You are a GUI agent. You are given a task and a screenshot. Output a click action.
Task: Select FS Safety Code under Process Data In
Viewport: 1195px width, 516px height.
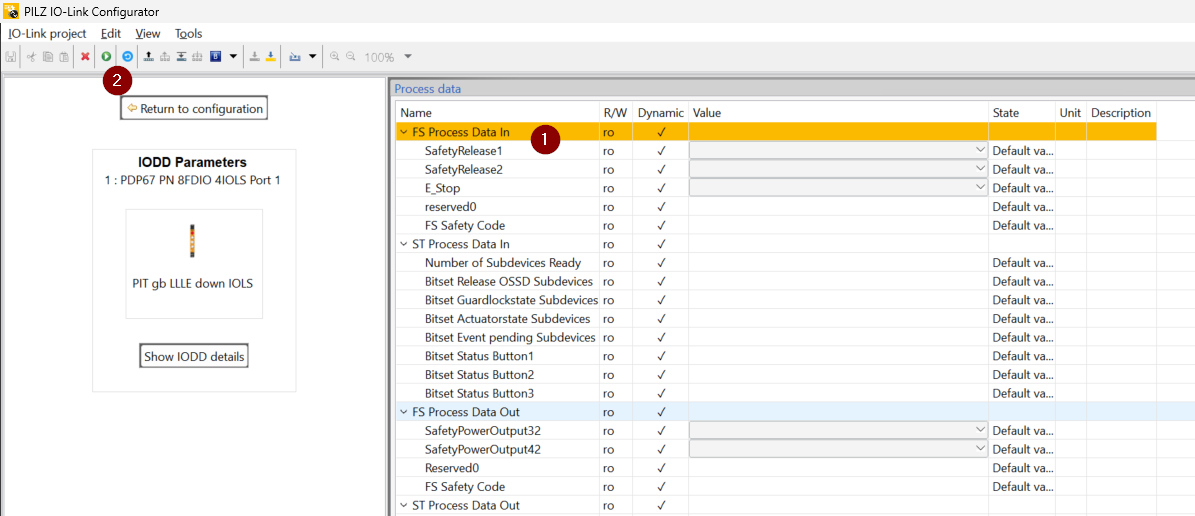pyautogui.click(x=777, y=225)
